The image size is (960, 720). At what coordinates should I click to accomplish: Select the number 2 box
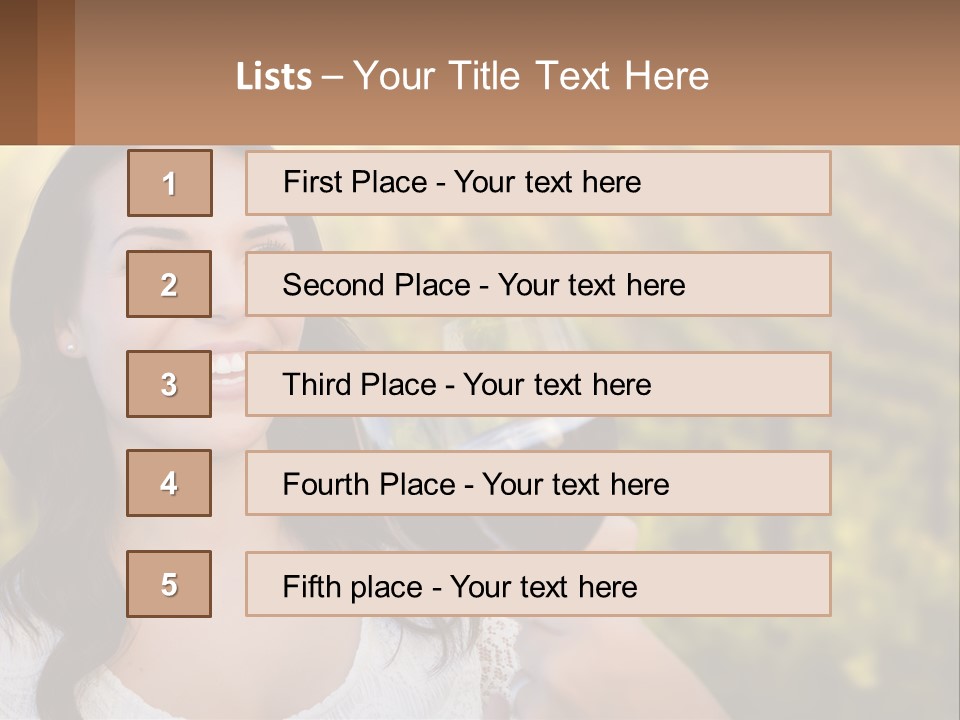click(x=169, y=284)
